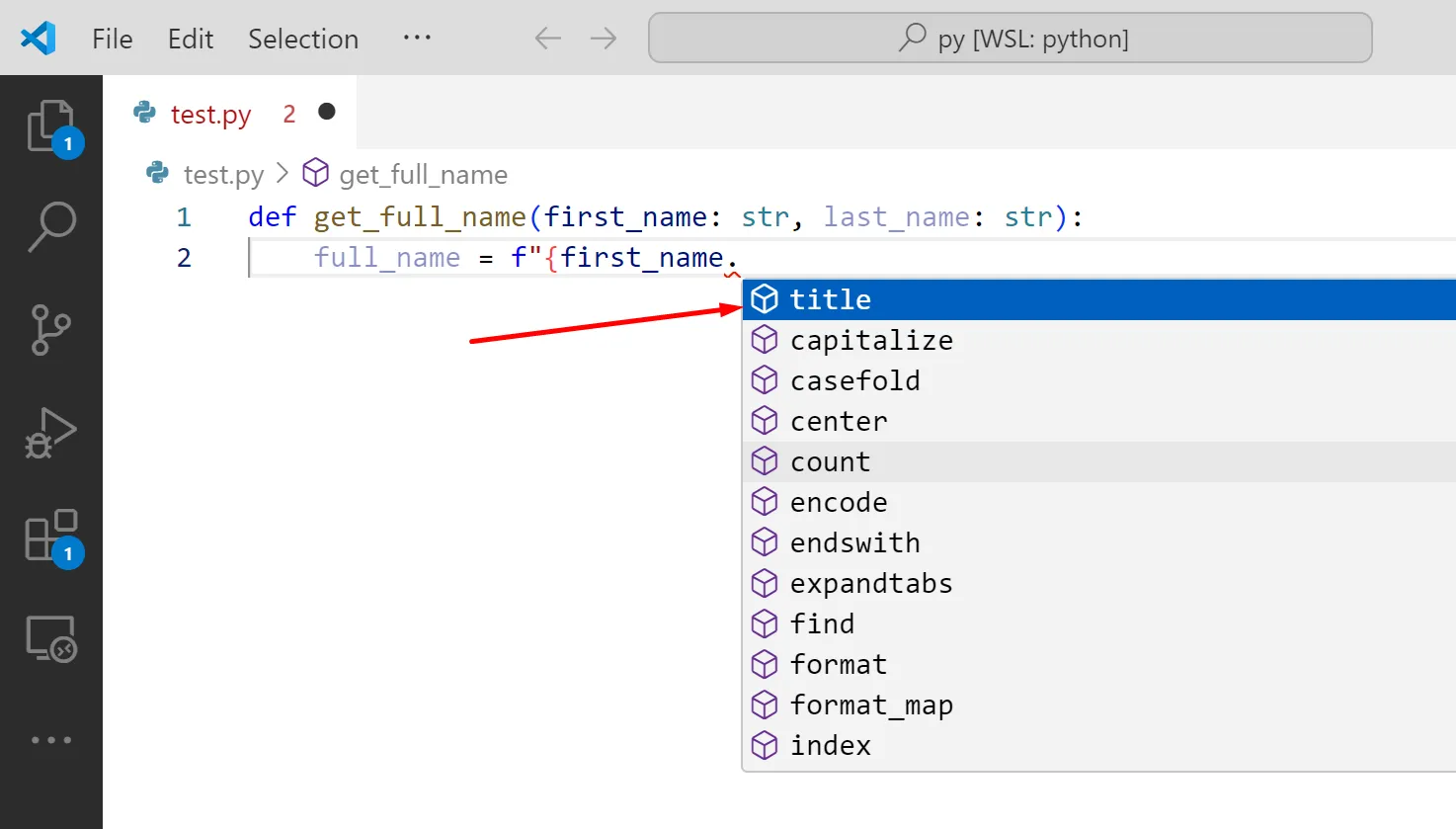The image size is (1456, 829).
Task: Choose the title suggestion
Action: point(831,299)
